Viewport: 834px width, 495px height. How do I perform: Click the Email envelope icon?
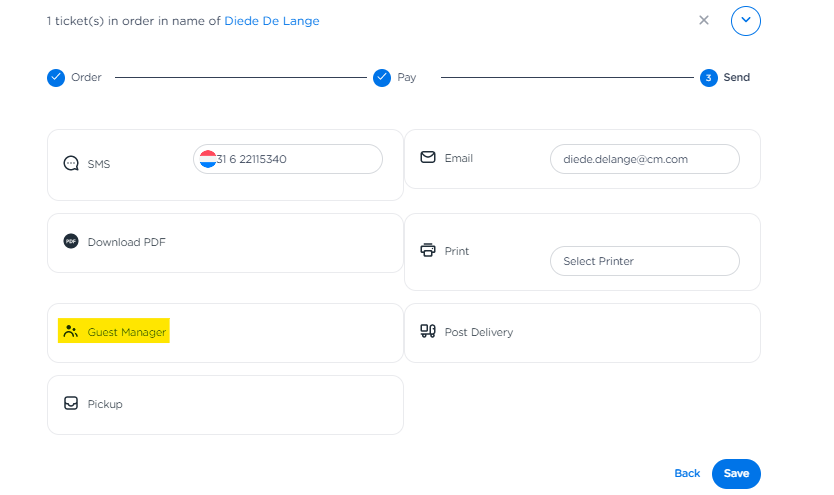[428, 158]
